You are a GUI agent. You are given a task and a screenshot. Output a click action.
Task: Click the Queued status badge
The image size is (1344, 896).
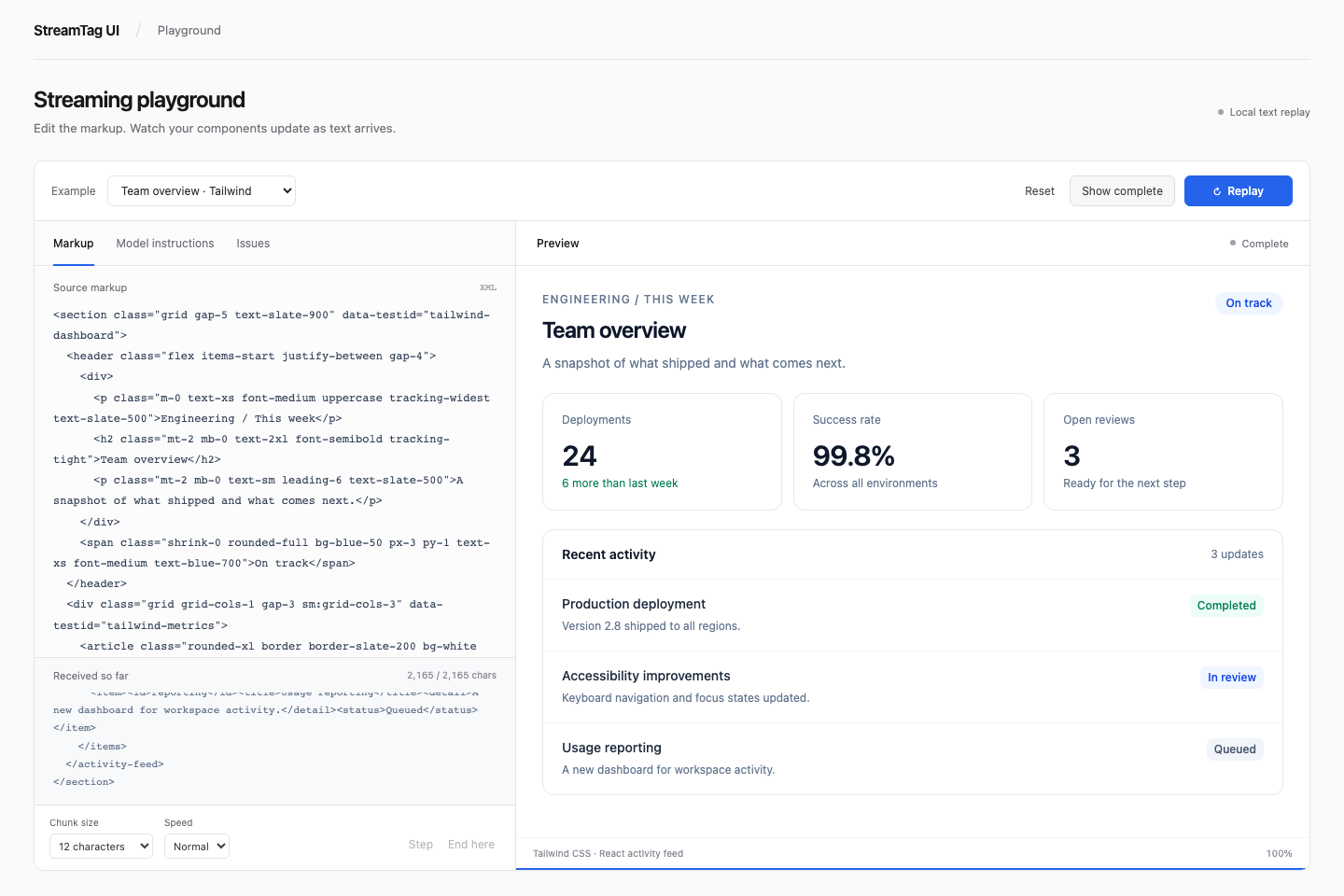tap(1235, 749)
